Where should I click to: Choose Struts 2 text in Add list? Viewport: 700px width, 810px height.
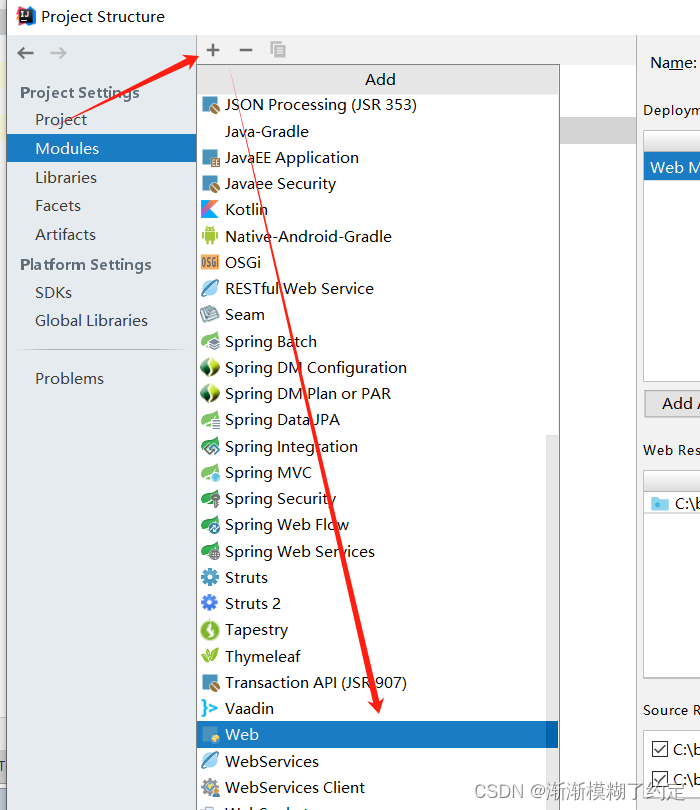tap(253, 603)
